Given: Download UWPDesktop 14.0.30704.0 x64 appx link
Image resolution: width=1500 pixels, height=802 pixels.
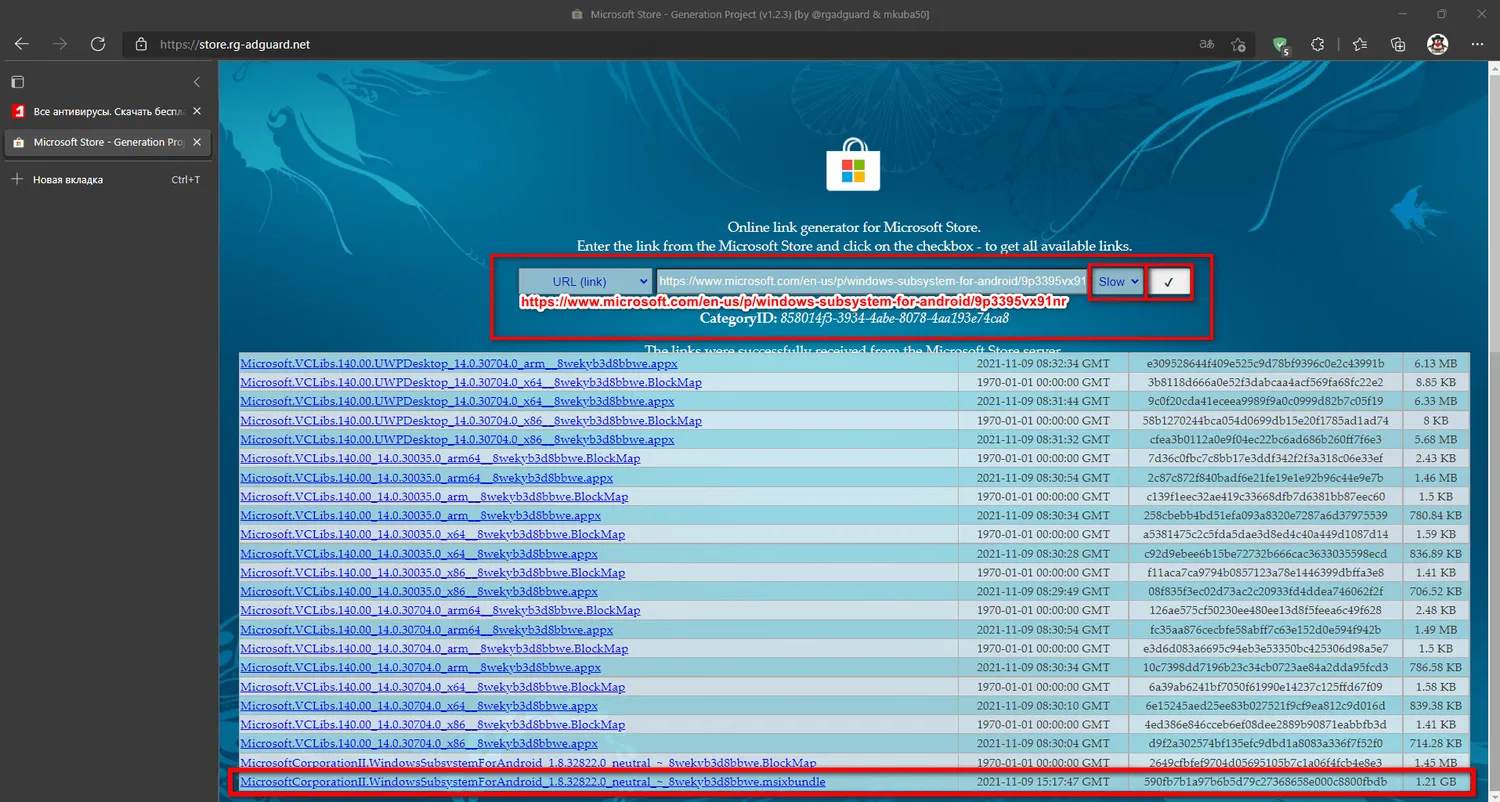Looking at the screenshot, I should (x=457, y=401).
